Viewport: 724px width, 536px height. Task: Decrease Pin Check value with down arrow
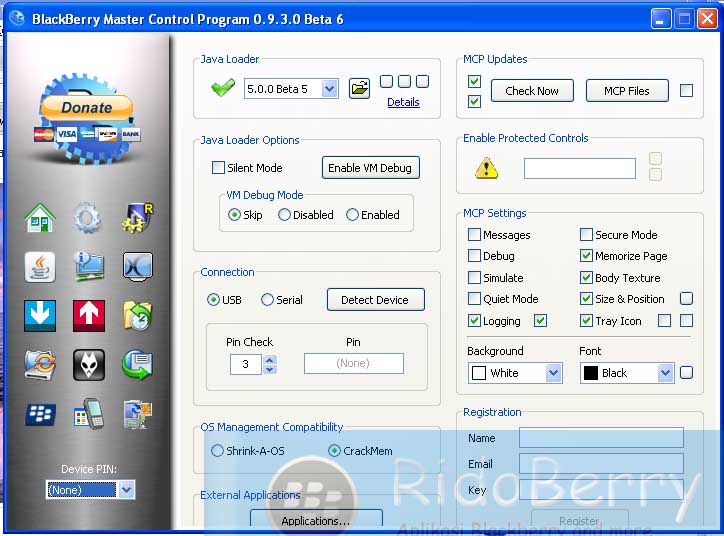(270, 369)
